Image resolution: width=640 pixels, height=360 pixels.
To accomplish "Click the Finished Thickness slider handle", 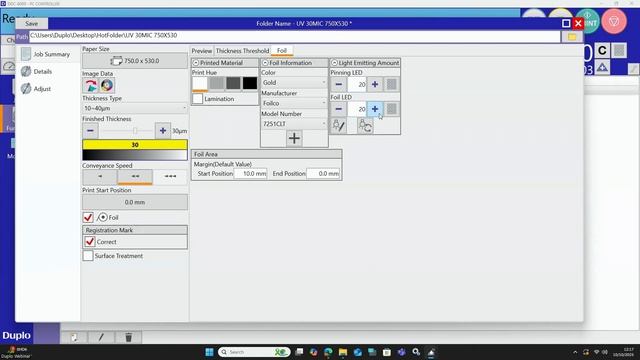I will point(135,131).
